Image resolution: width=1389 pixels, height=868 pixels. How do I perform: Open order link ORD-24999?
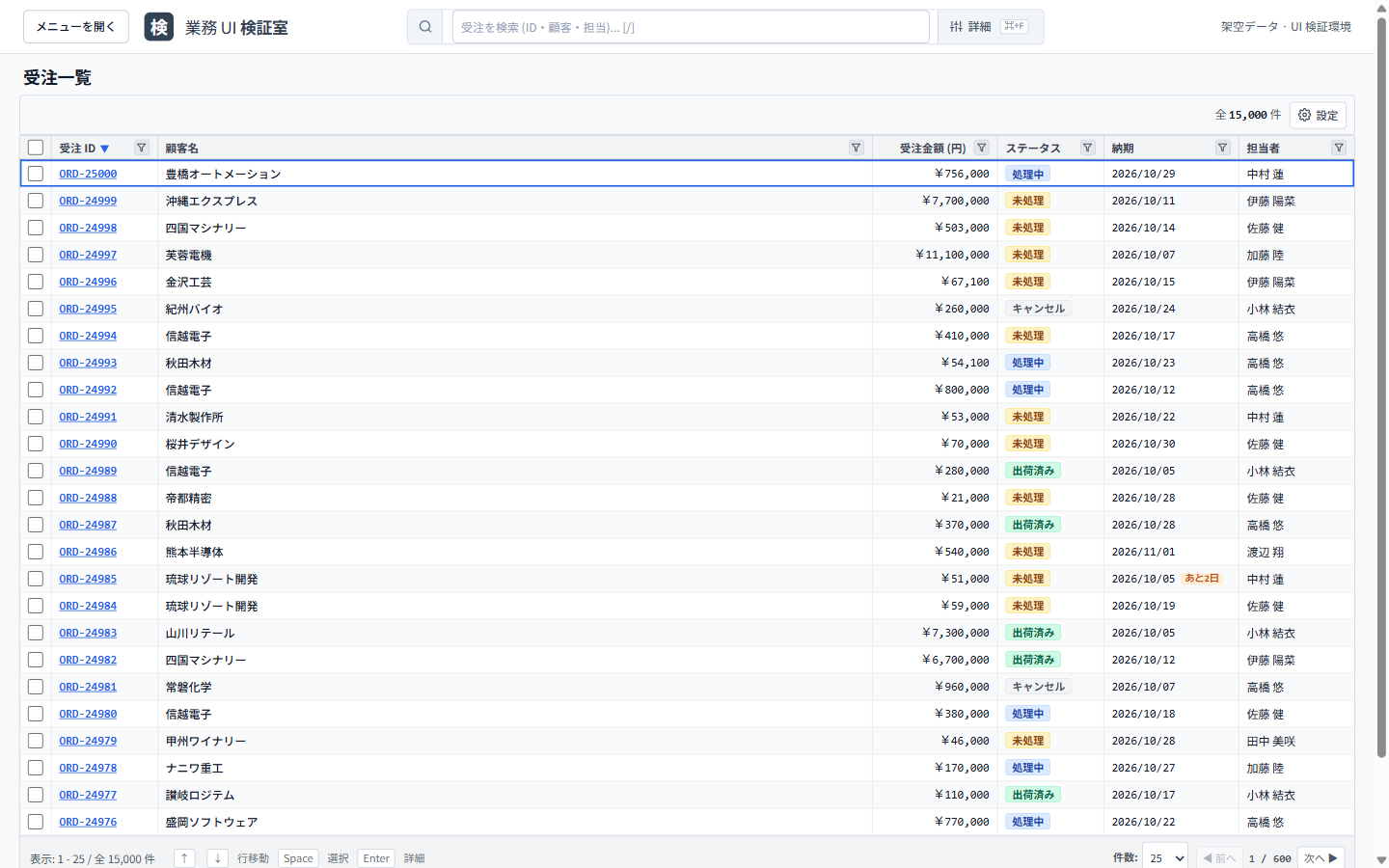[88, 201]
